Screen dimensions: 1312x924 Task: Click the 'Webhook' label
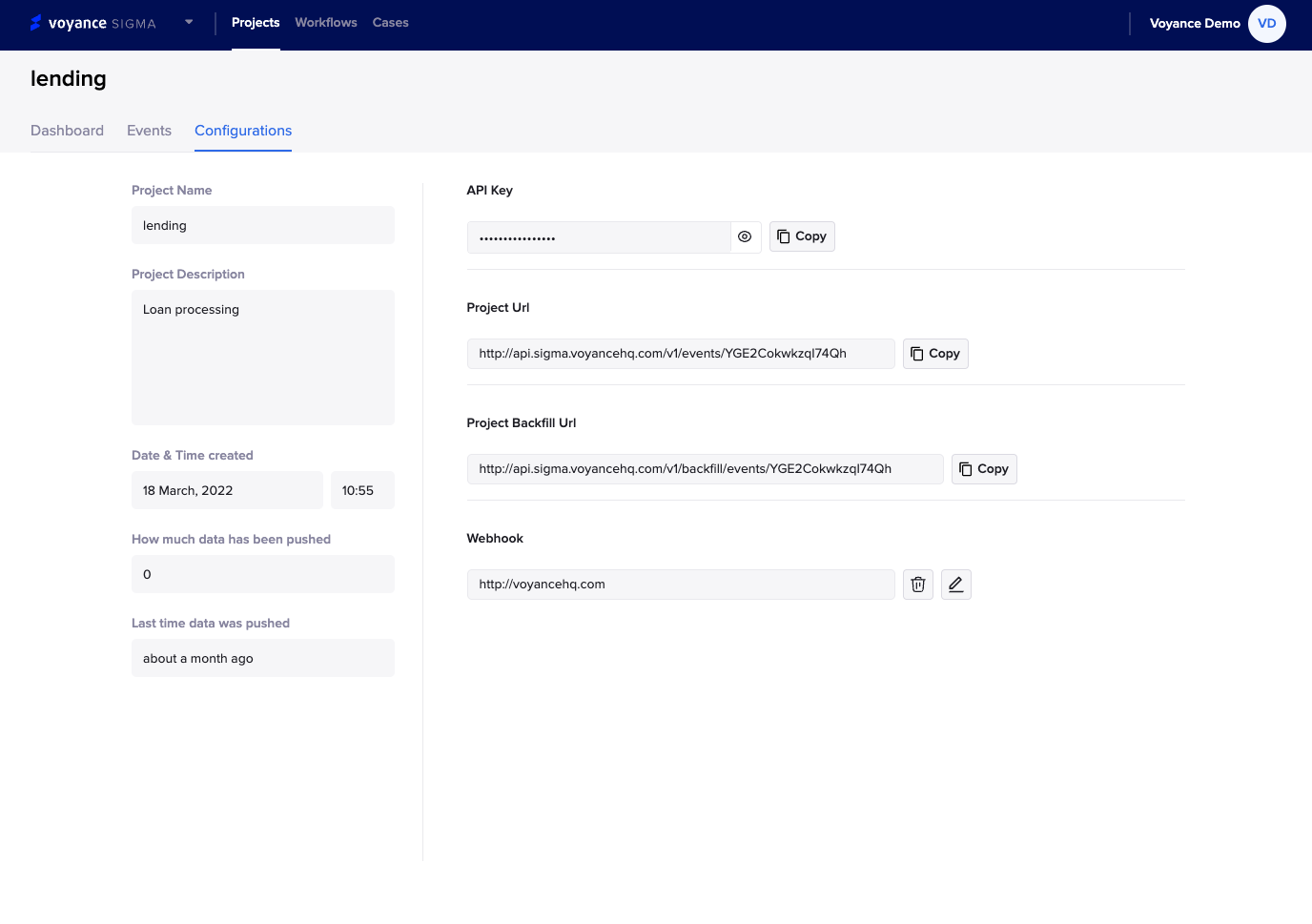click(495, 538)
